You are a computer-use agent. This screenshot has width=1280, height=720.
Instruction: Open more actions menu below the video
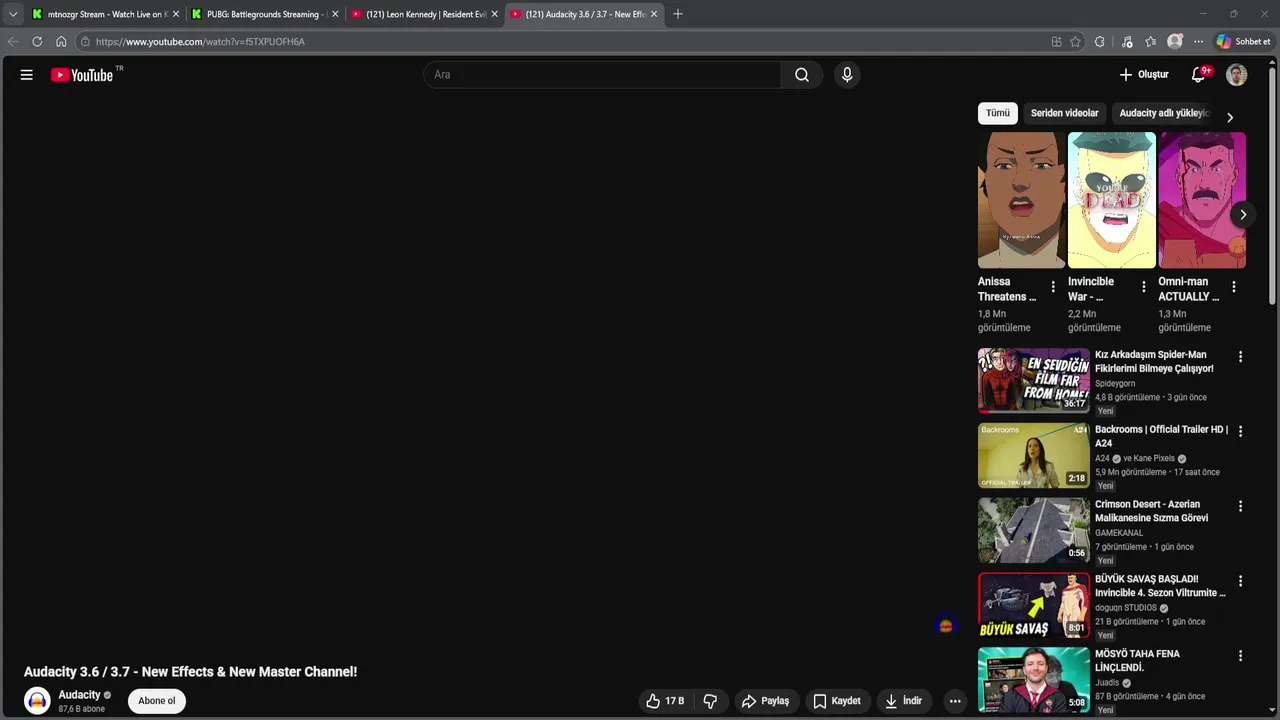tap(955, 701)
